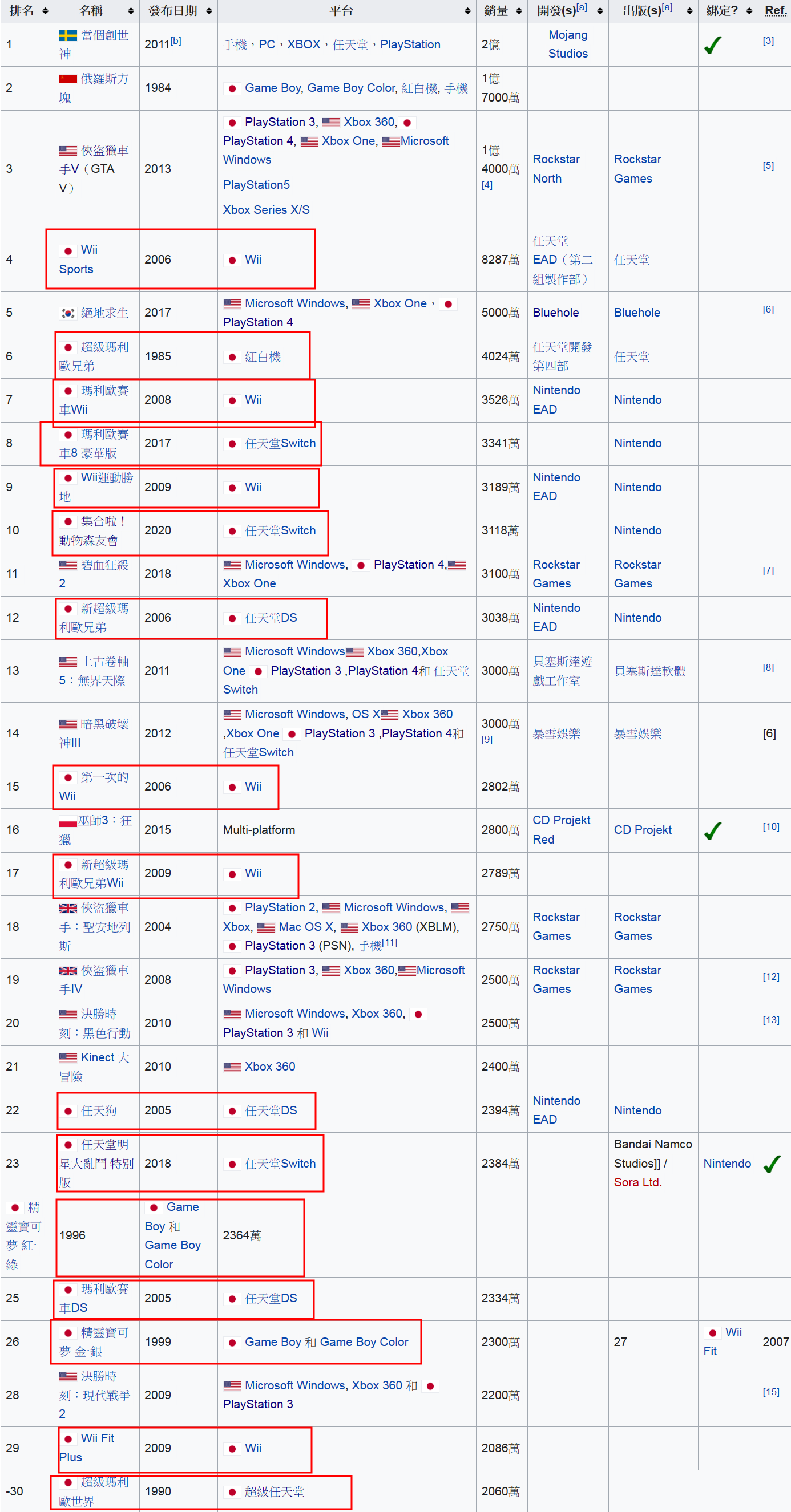The height and width of the screenshot is (1512, 791).
Task: Open reference footnote [3]
Action: [x=768, y=40]
